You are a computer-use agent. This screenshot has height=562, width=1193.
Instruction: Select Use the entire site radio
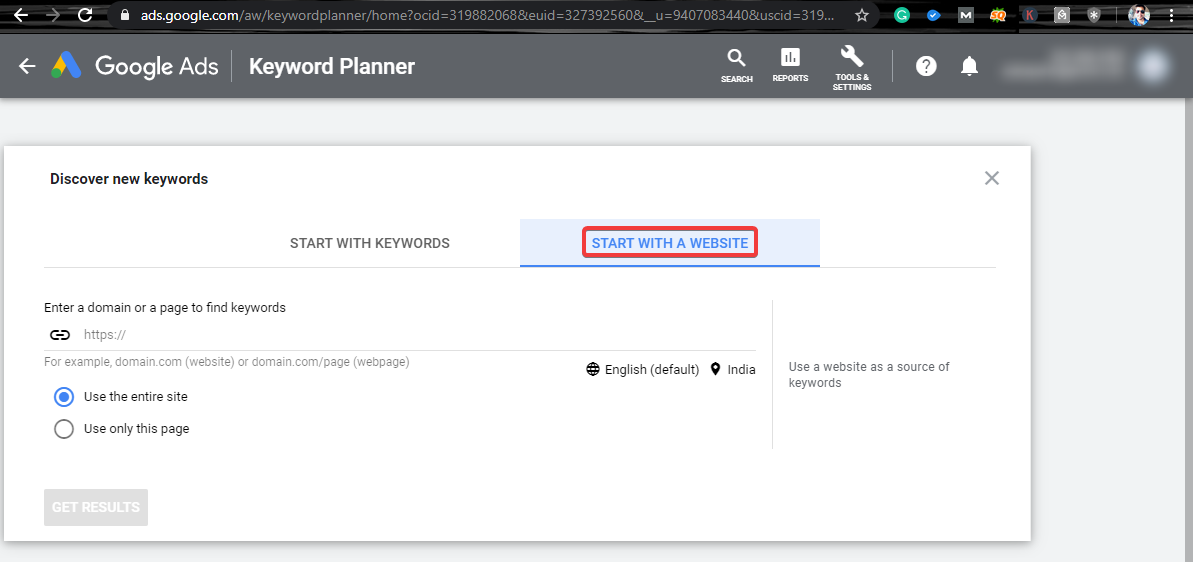[x=64, y=396]
